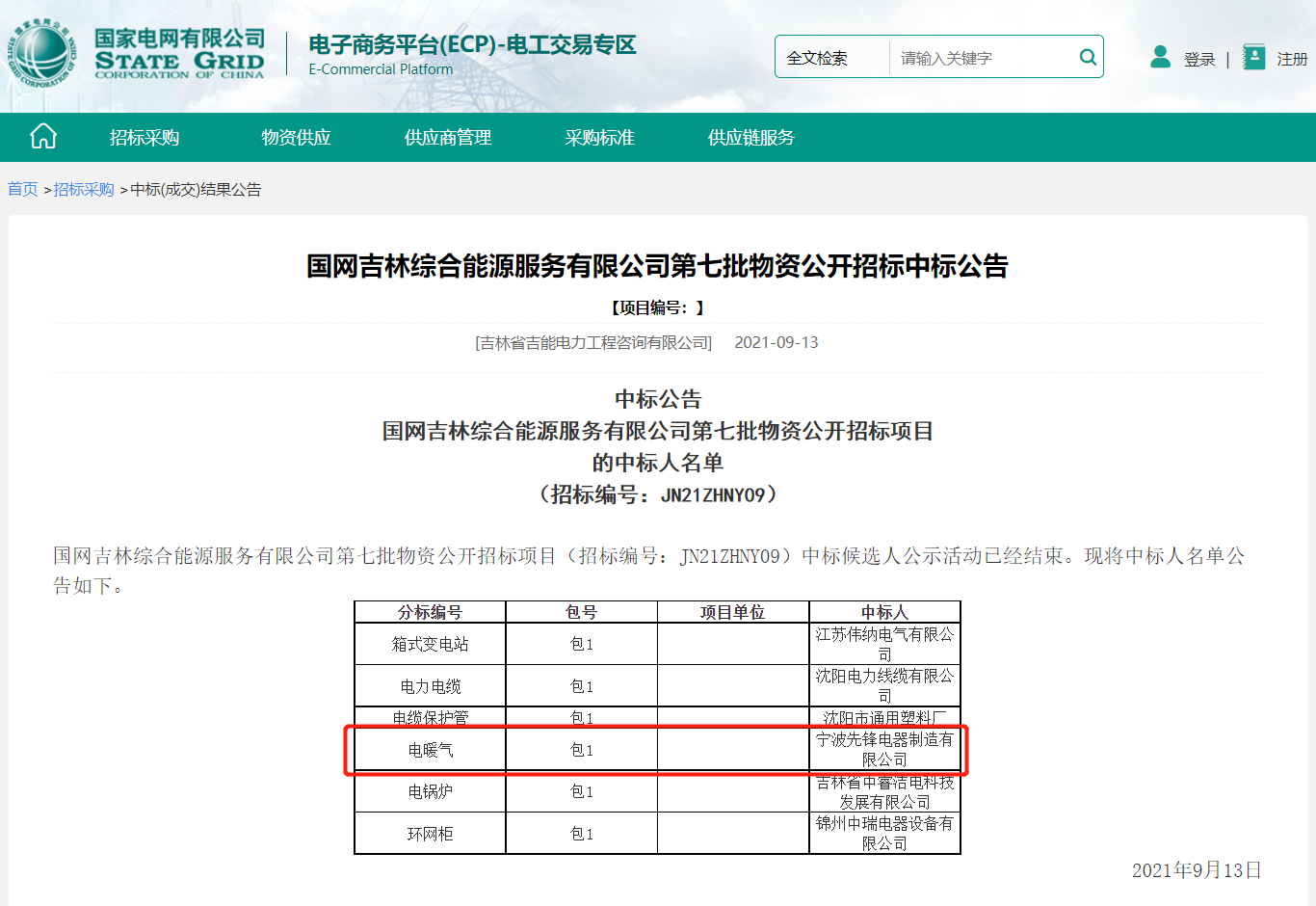The height and width of the screenshot is (906, 1316).
Task: Open the 物资供应 menu
Action: 296,138
